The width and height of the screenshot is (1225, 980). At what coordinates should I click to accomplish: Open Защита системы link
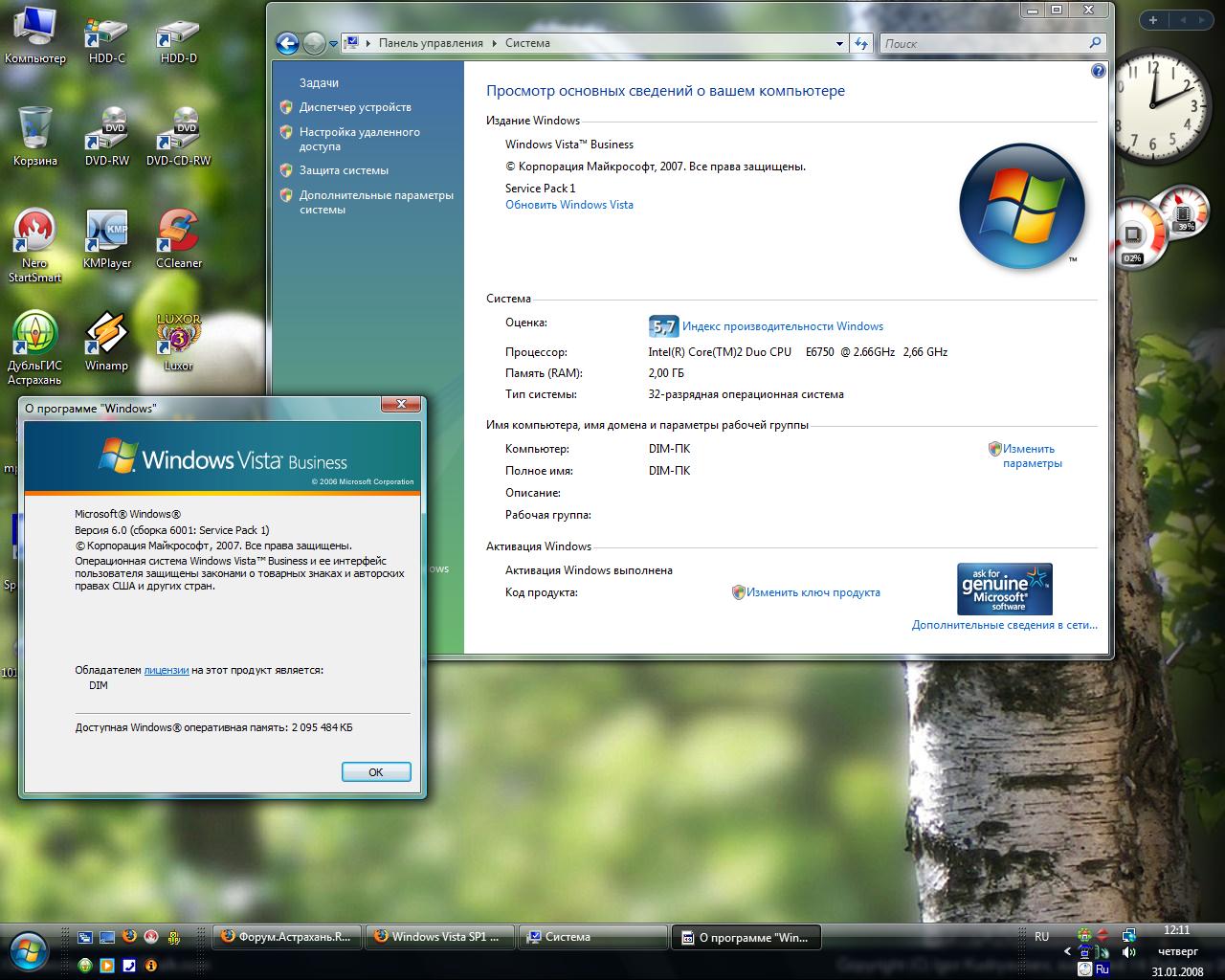pyautogui.click(x=344, y=170)
